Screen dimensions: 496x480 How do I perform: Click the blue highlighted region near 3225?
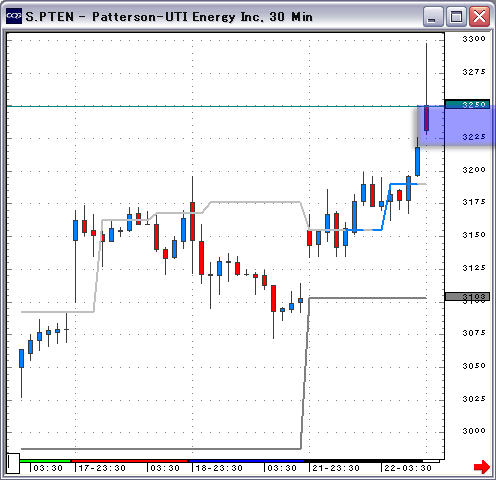click(456, 125)
